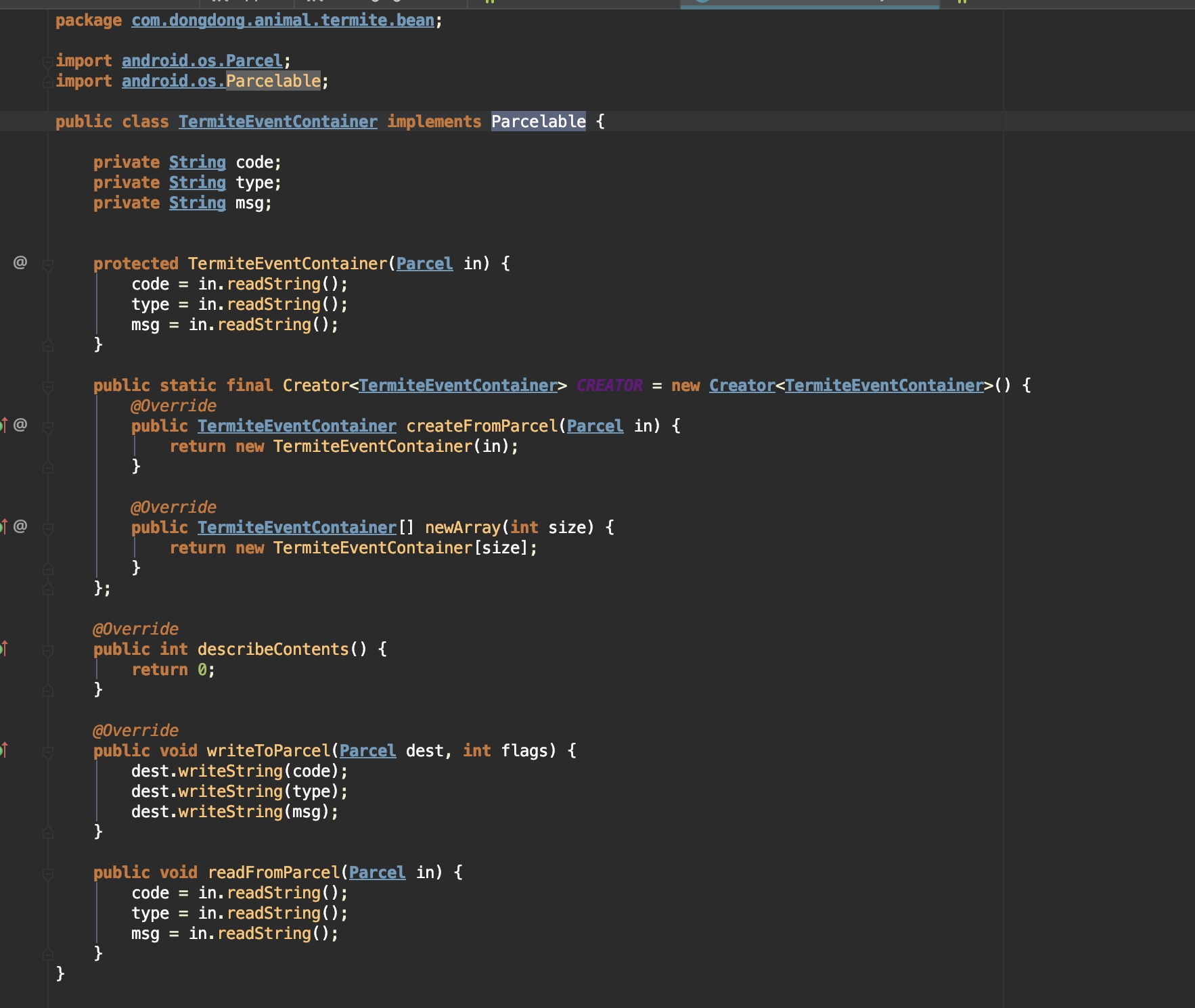This screenshot has height=1008, width=1195.
Task: Click Parcel parameter type in writeToParcel
Action: point(368,751)
